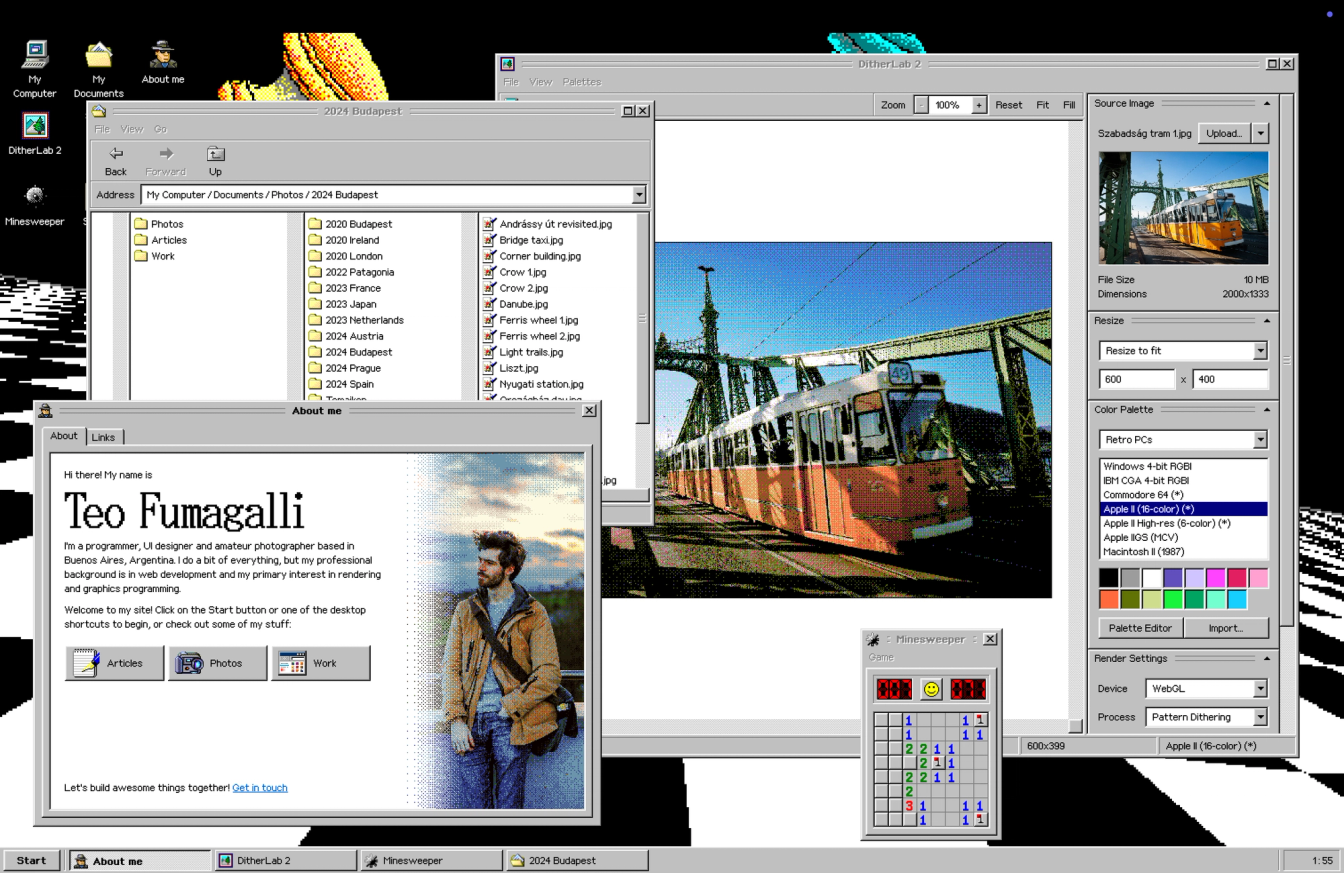
Task: Pick the magenta color swatch
Action: pyautogui.click(x=1216, y=578)
